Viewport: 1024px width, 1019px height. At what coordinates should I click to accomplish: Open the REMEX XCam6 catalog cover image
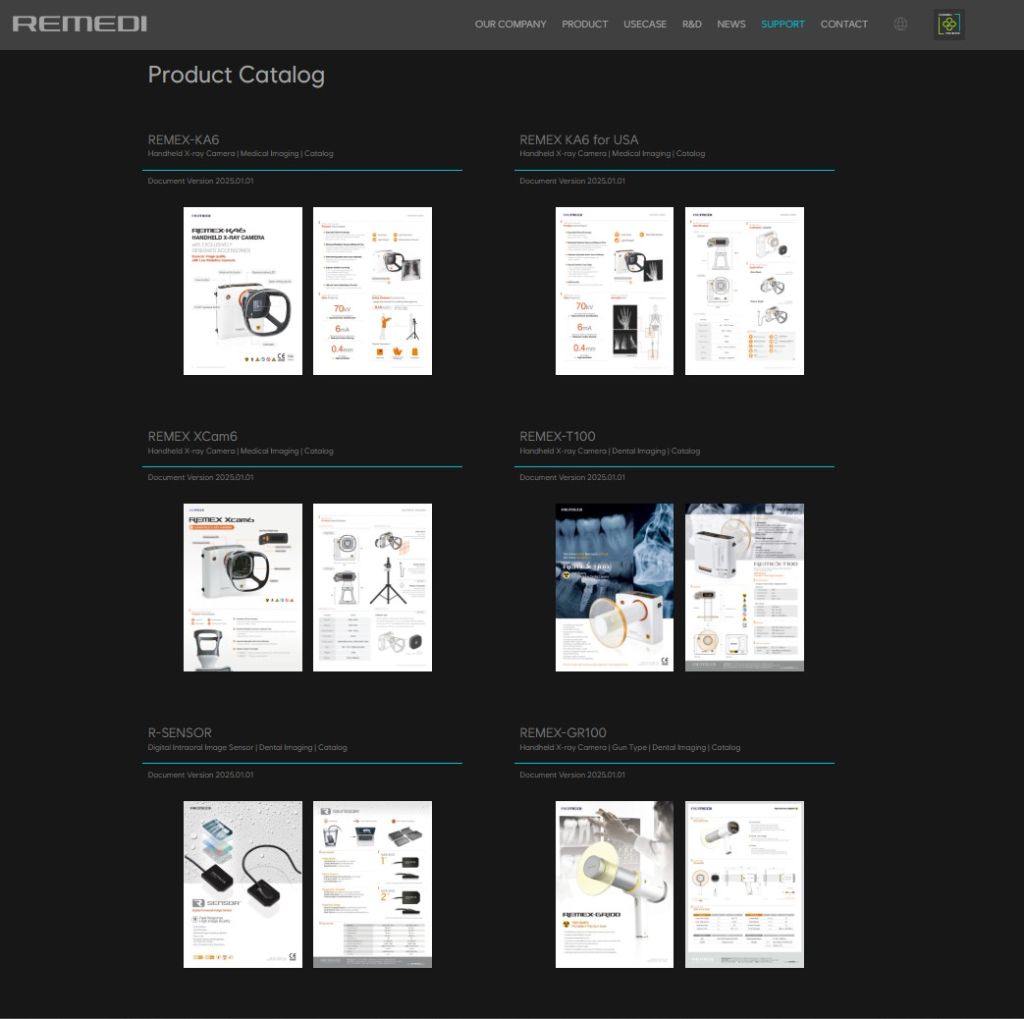coord(243,587)
